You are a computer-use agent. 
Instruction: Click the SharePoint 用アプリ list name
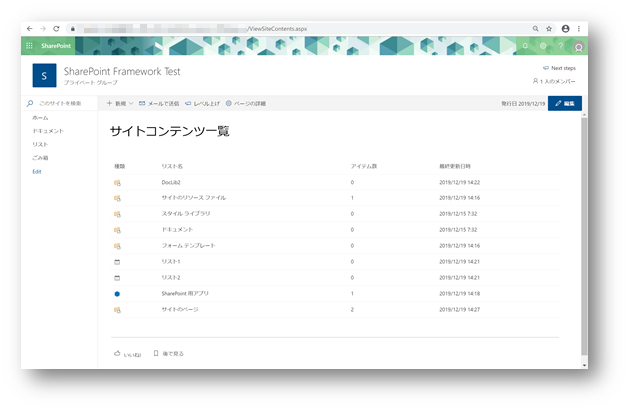click(185, 294)
